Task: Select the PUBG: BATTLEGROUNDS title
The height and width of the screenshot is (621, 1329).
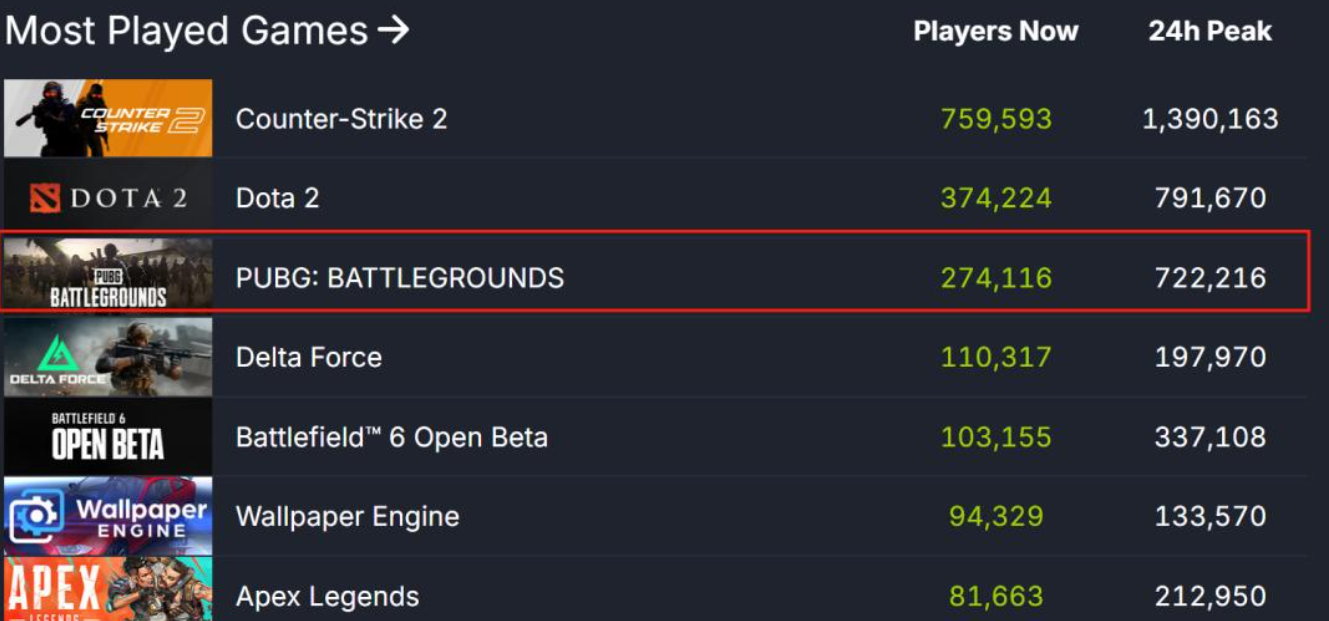Action: tap(400, 277)
